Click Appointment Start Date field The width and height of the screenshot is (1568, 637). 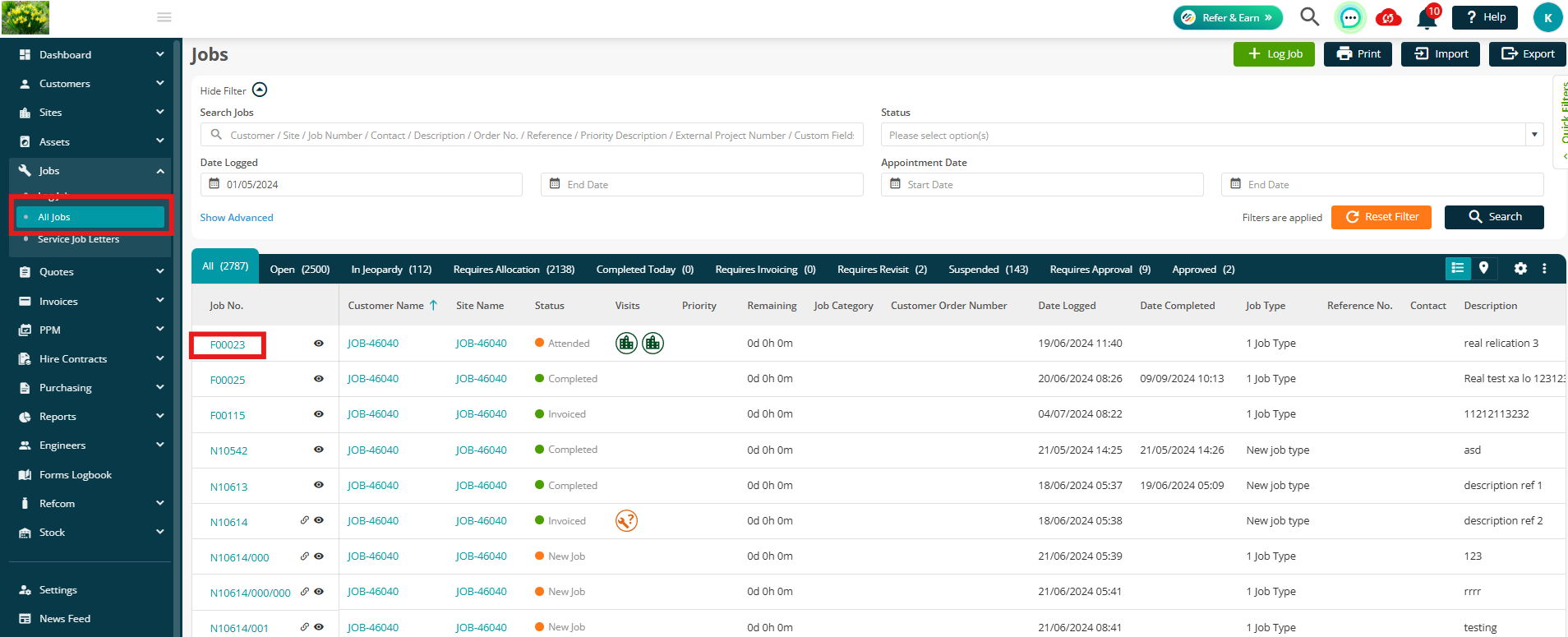(1042, 184)
